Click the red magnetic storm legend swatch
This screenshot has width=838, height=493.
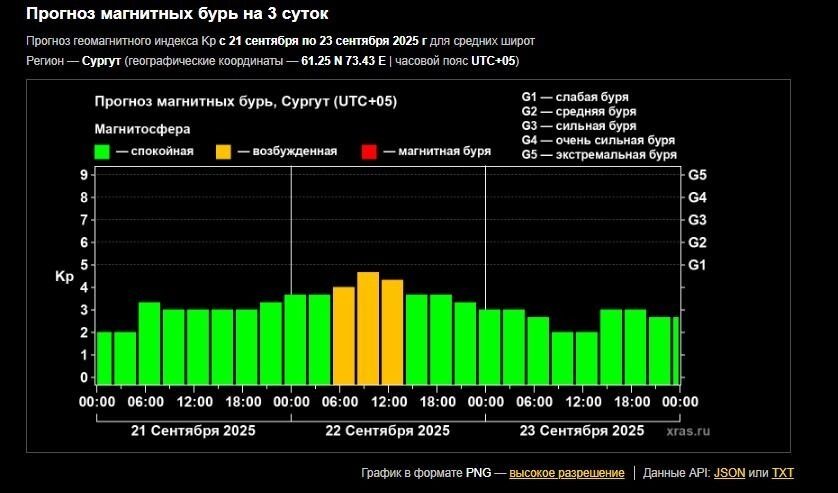pyautogui.click(x=369, y=152)
